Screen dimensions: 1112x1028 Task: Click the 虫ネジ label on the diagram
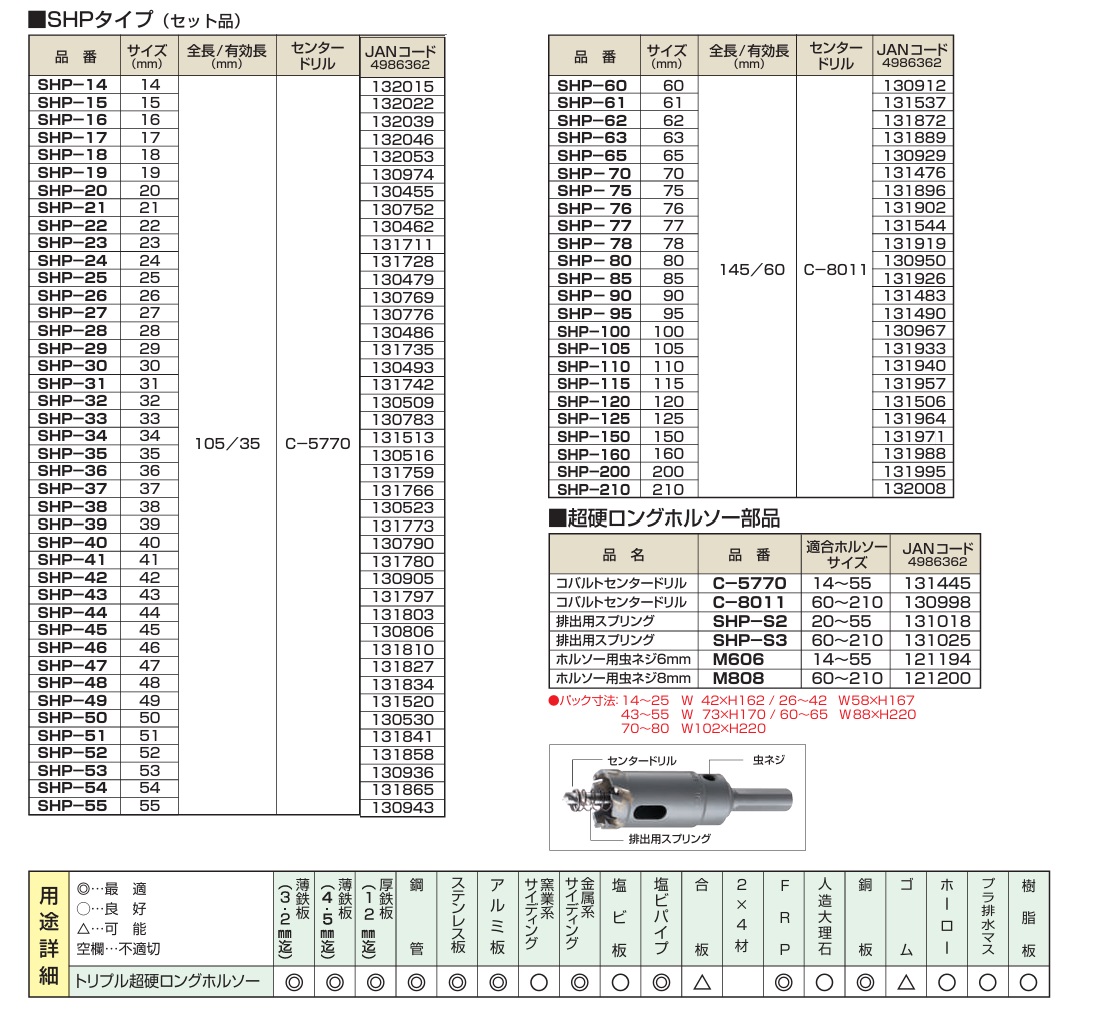(768, 760)
